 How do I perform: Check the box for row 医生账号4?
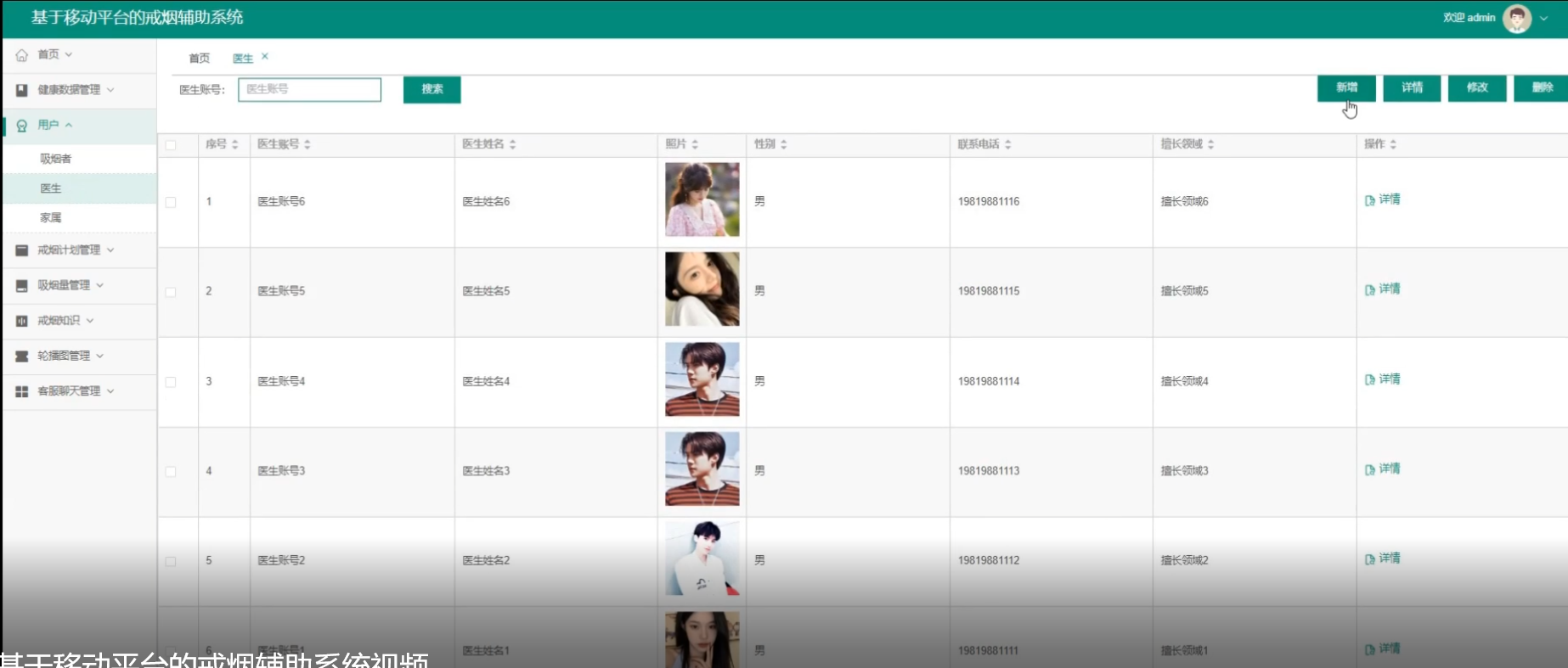[171, 382]
